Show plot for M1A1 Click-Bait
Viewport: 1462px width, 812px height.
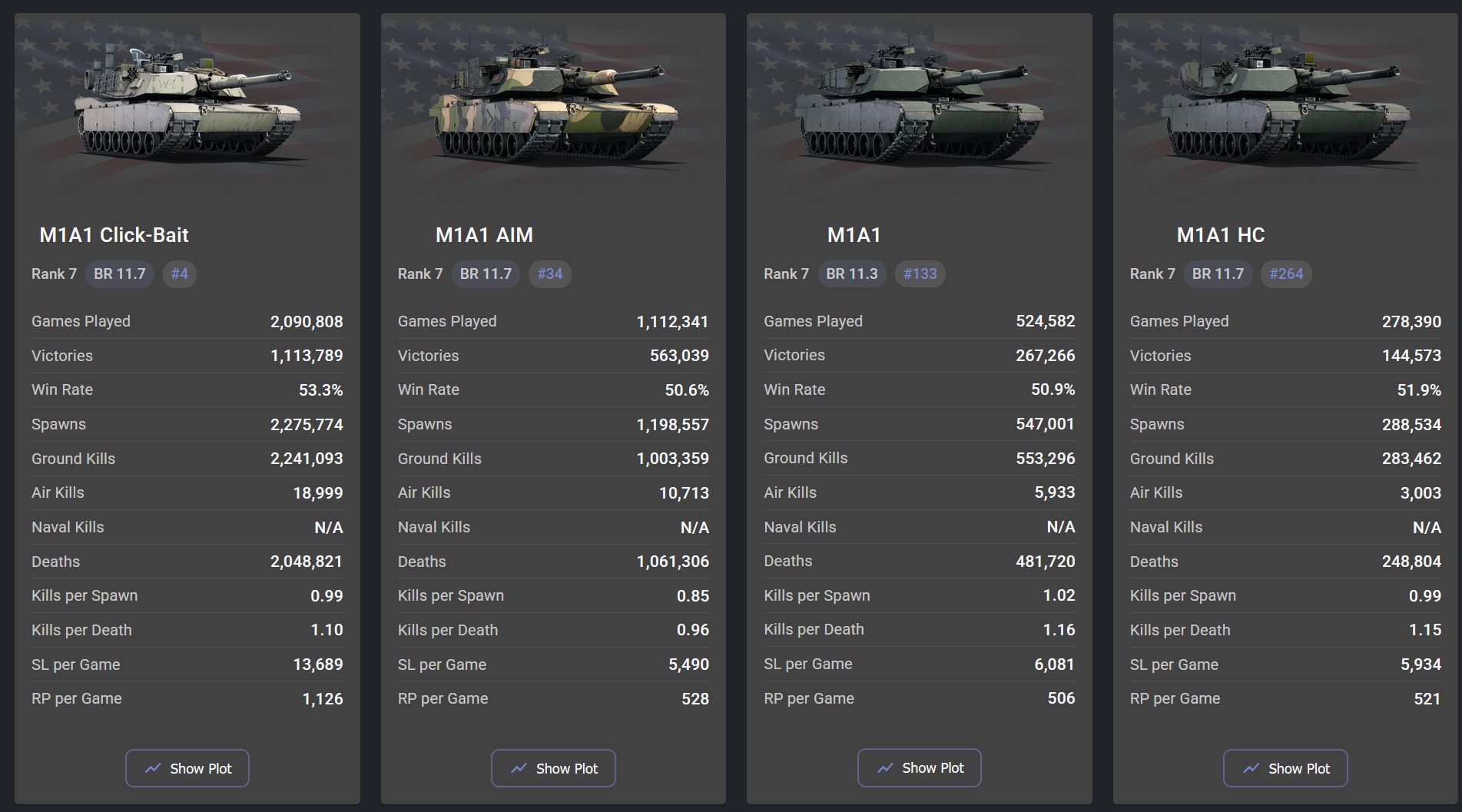187,768
